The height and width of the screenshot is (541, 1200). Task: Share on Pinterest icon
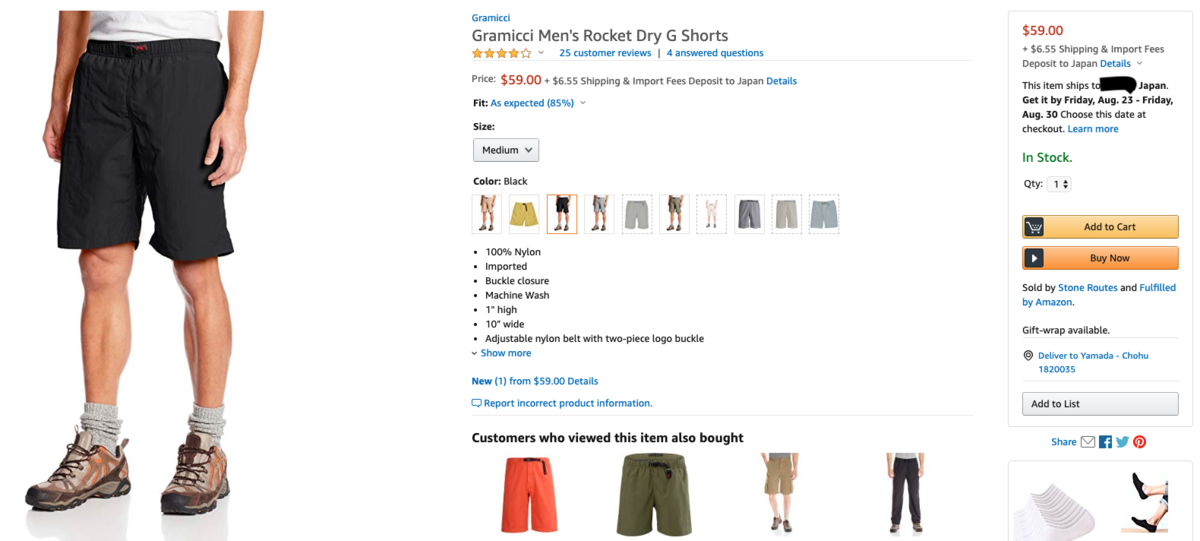[1139, 442]
